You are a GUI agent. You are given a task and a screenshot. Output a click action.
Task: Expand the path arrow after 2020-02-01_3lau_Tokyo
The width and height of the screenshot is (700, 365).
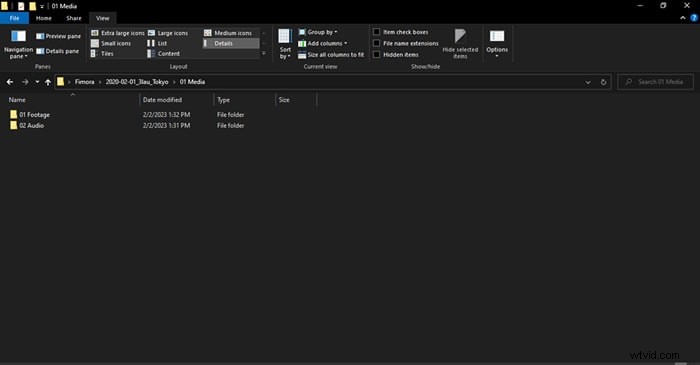click(174, 82)
